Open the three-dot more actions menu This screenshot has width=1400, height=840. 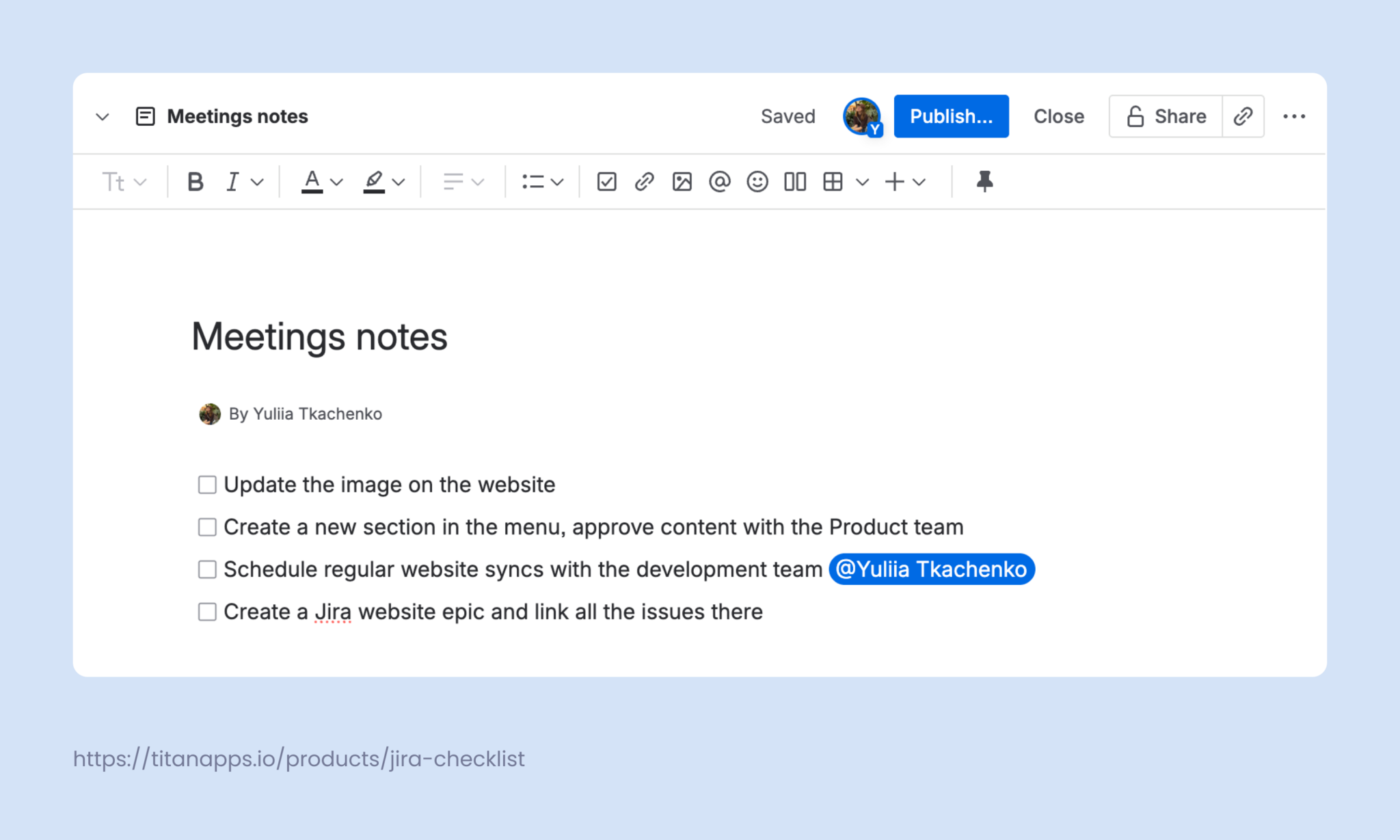(x=1294, y=116)
